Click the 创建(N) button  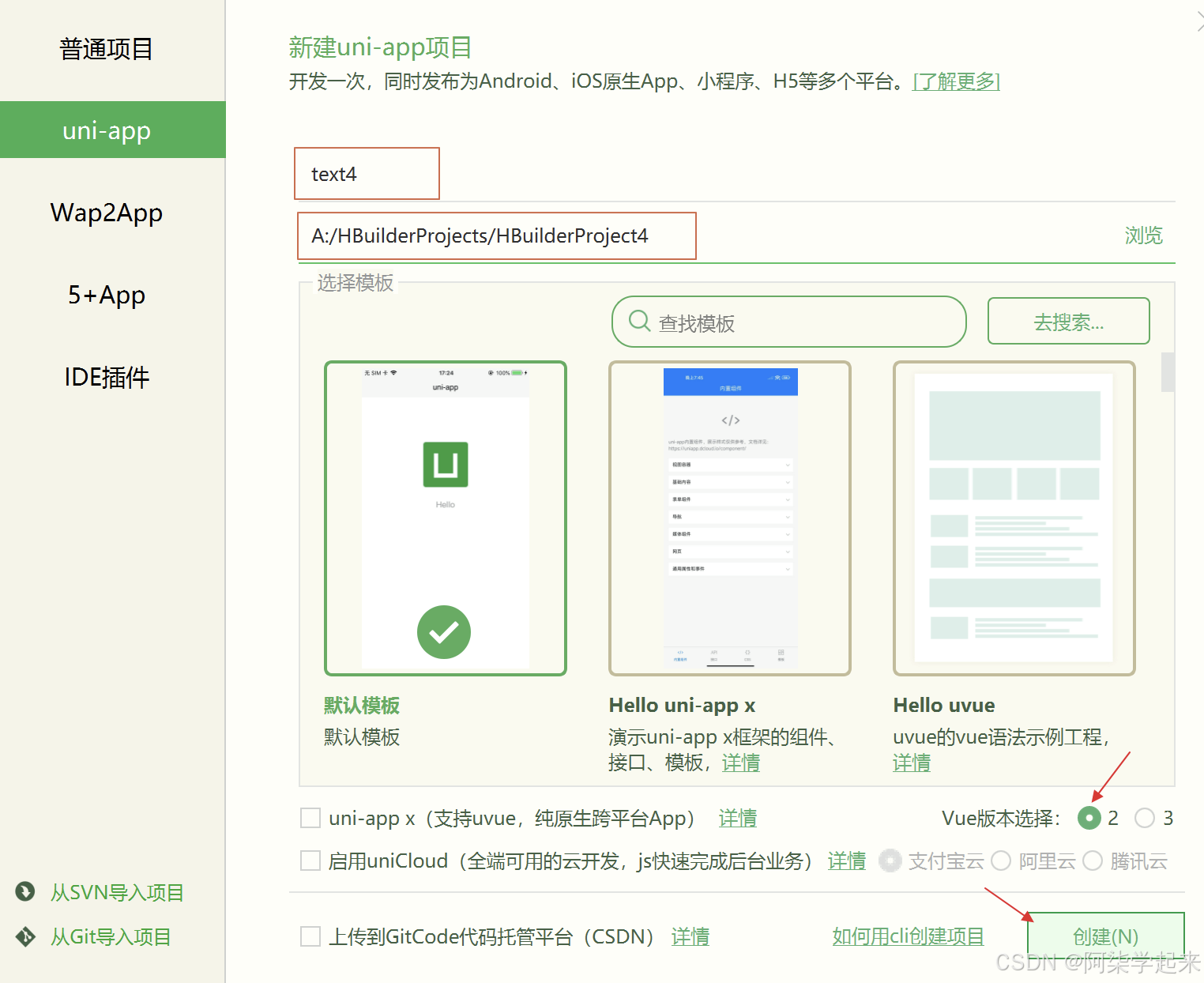tap(1105, 936)
